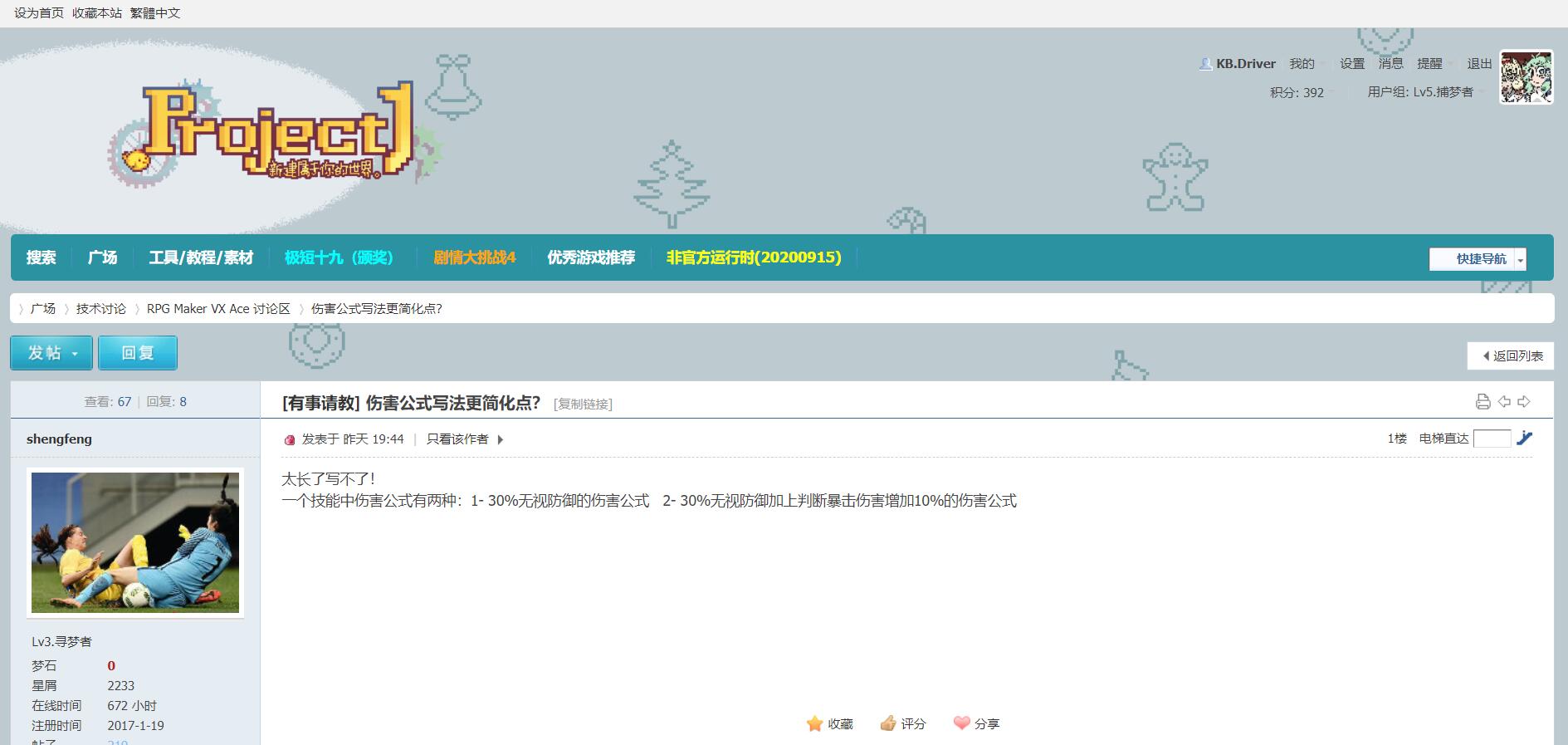Click 收藏本站 link at top
Viewport: 1568px width, 745px height.
(97, 13)
